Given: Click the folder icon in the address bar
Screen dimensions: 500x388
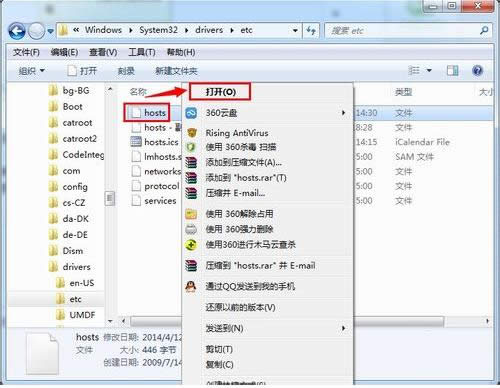Looking at the screenshot, I should [x=63, y=30].
